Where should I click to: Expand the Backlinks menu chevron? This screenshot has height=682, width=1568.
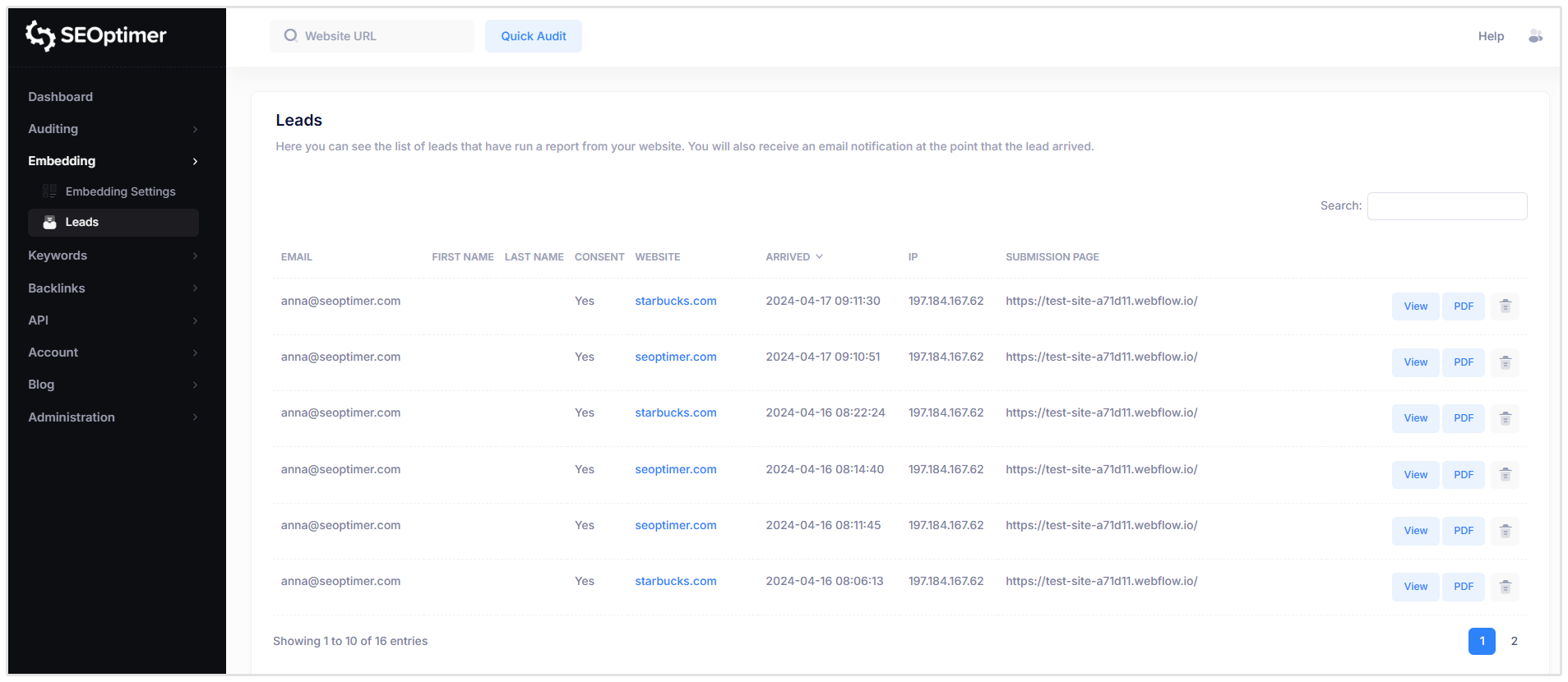pyautogui.click(x=195, y=288)
